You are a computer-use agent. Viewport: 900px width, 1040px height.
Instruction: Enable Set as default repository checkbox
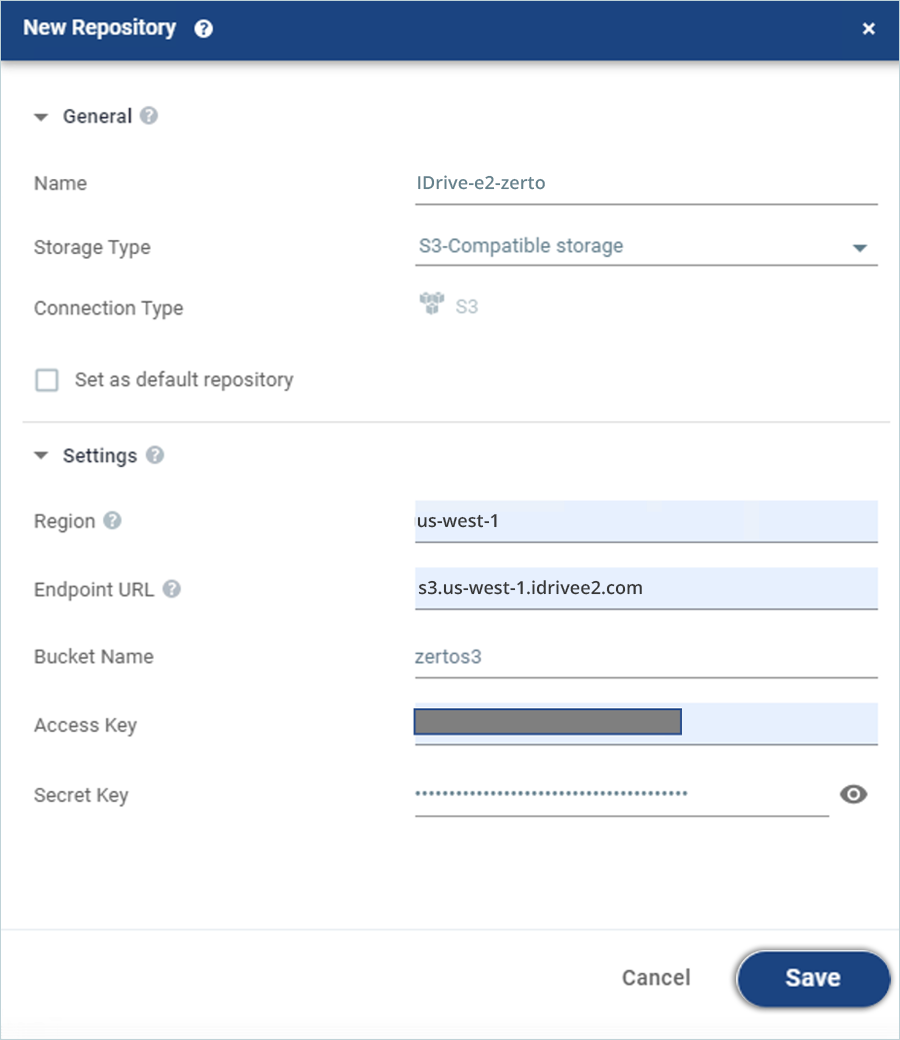click(47, 380)
